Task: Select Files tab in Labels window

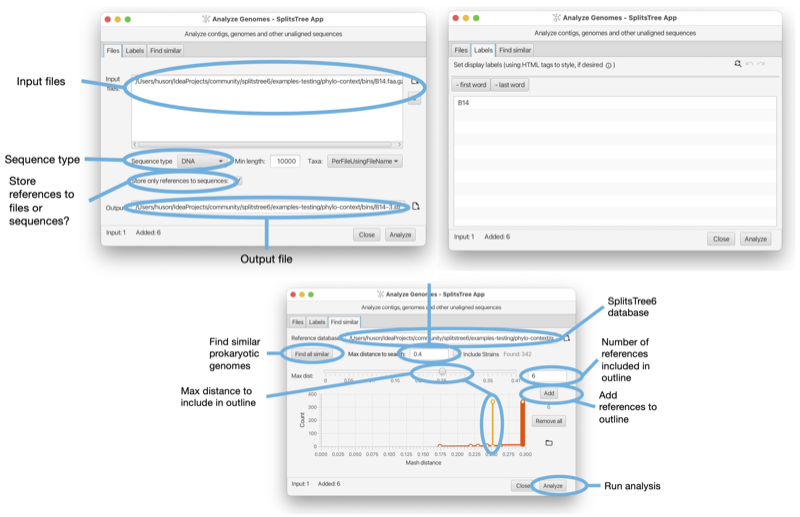Action: click(x=461, y=50)
